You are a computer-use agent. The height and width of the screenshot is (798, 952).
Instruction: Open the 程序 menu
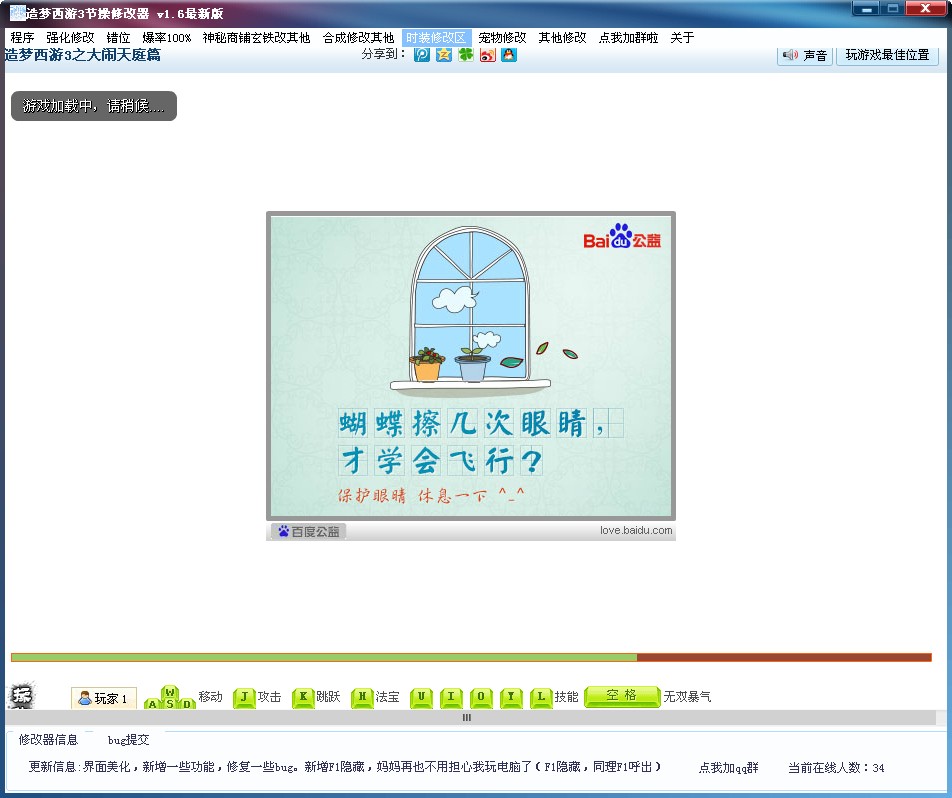[22, 38]
